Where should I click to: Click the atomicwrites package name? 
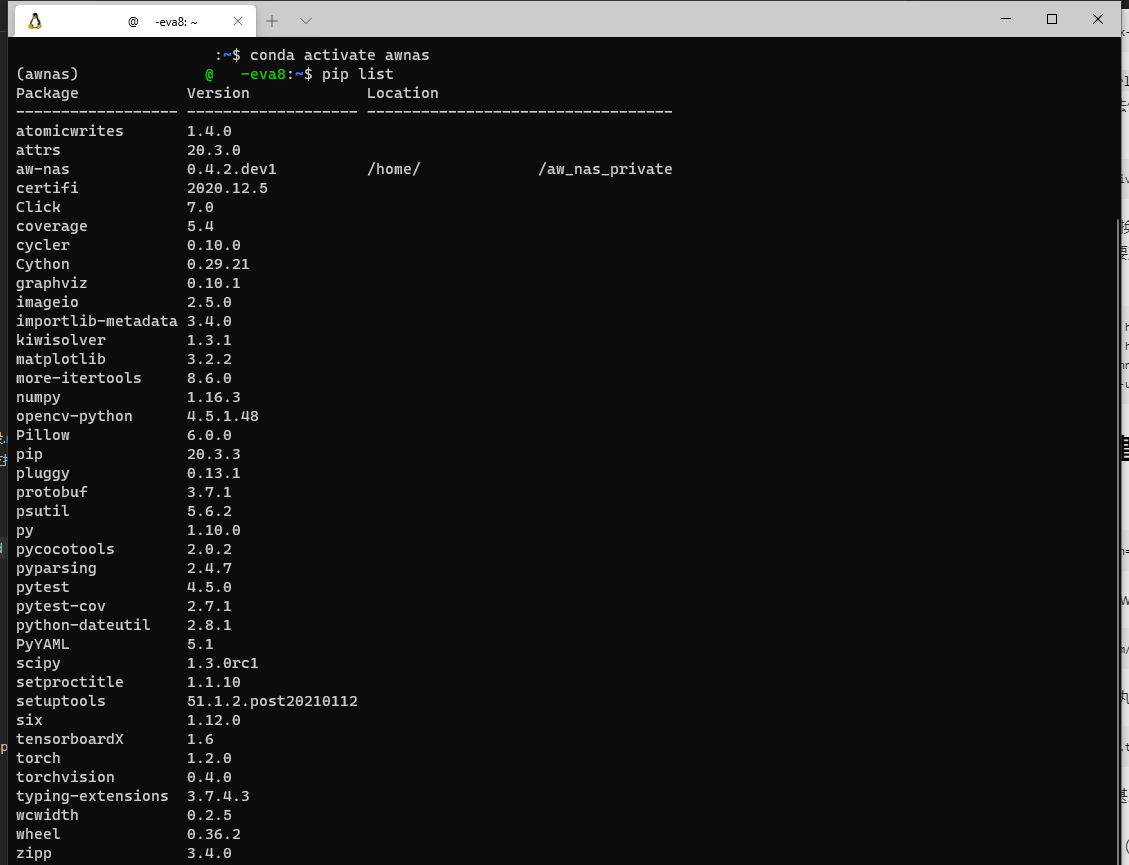(70, 131)
